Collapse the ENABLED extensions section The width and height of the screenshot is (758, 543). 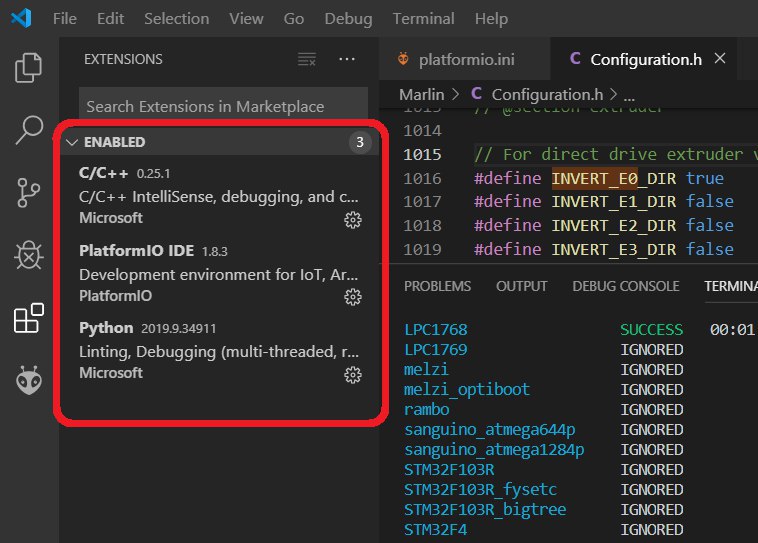click(72, 142)
